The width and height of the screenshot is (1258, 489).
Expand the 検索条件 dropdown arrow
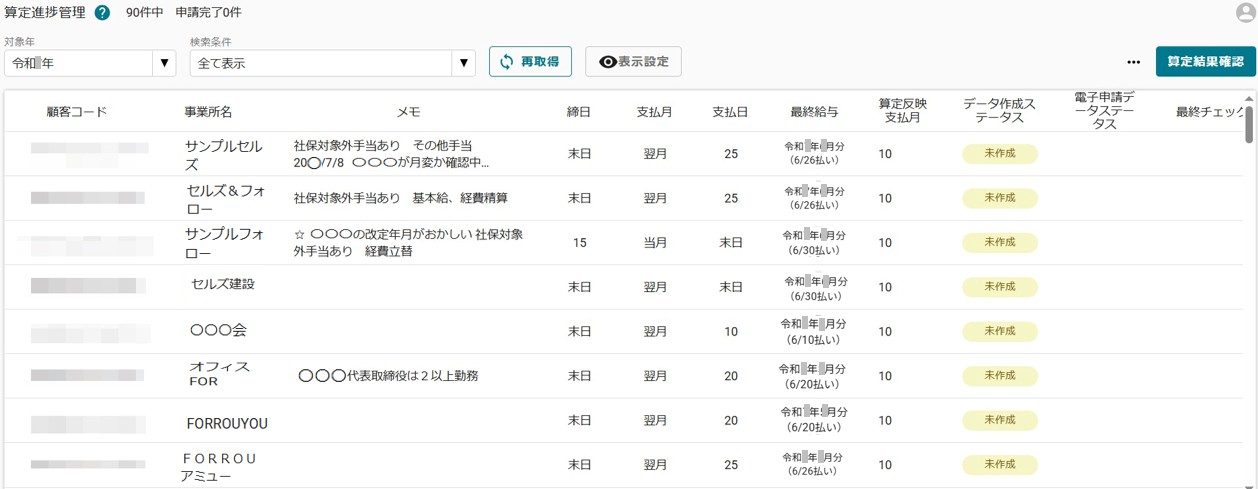point(463,63)
